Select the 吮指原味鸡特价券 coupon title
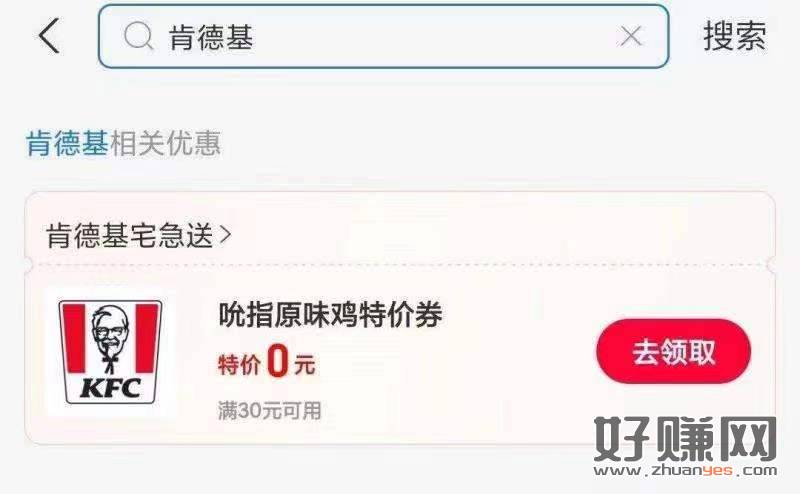The height and width of the screenshot is (494, 800). [331, 314]
